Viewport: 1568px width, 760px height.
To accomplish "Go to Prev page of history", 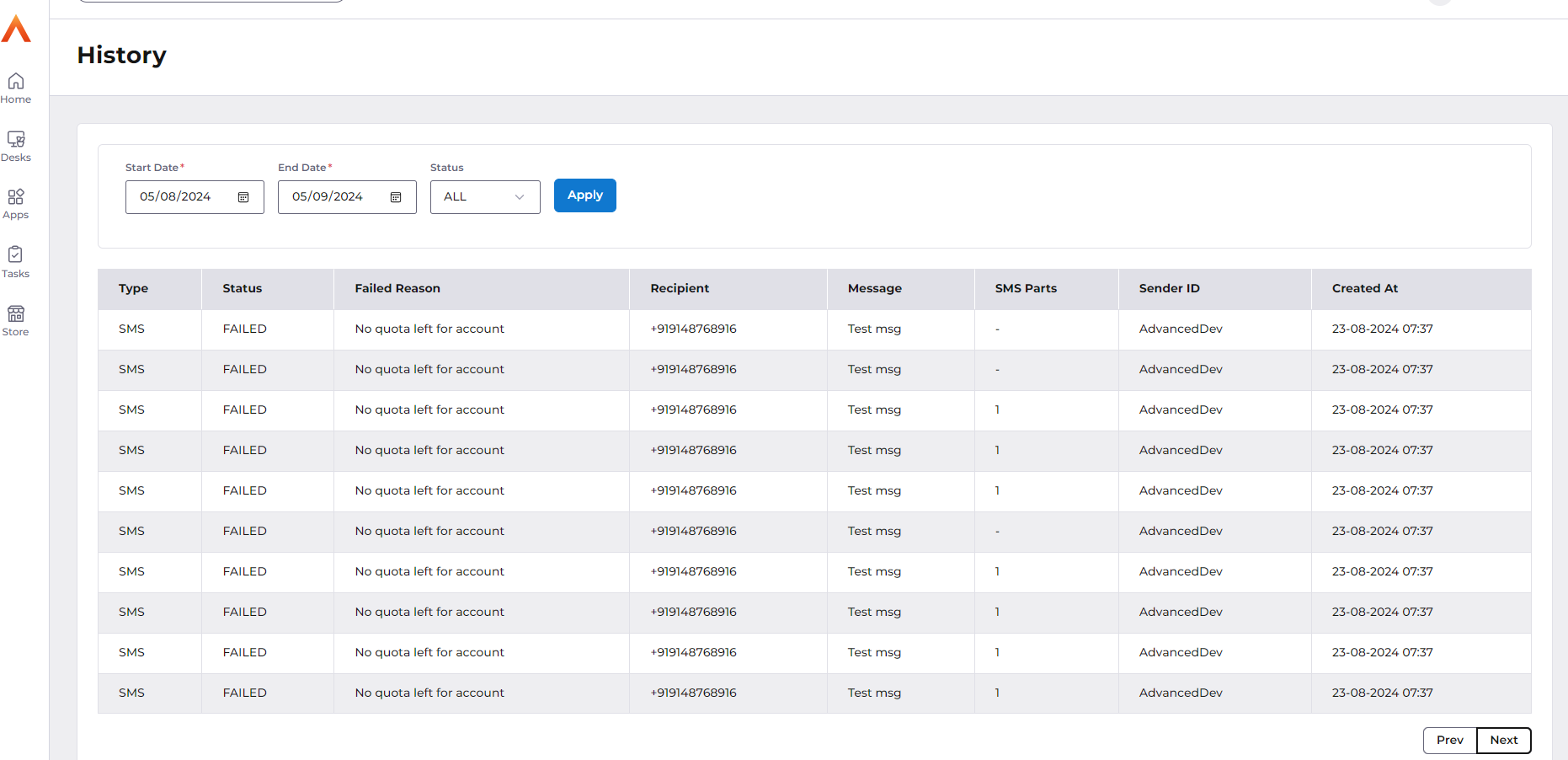I will [x=1449, y=740].
